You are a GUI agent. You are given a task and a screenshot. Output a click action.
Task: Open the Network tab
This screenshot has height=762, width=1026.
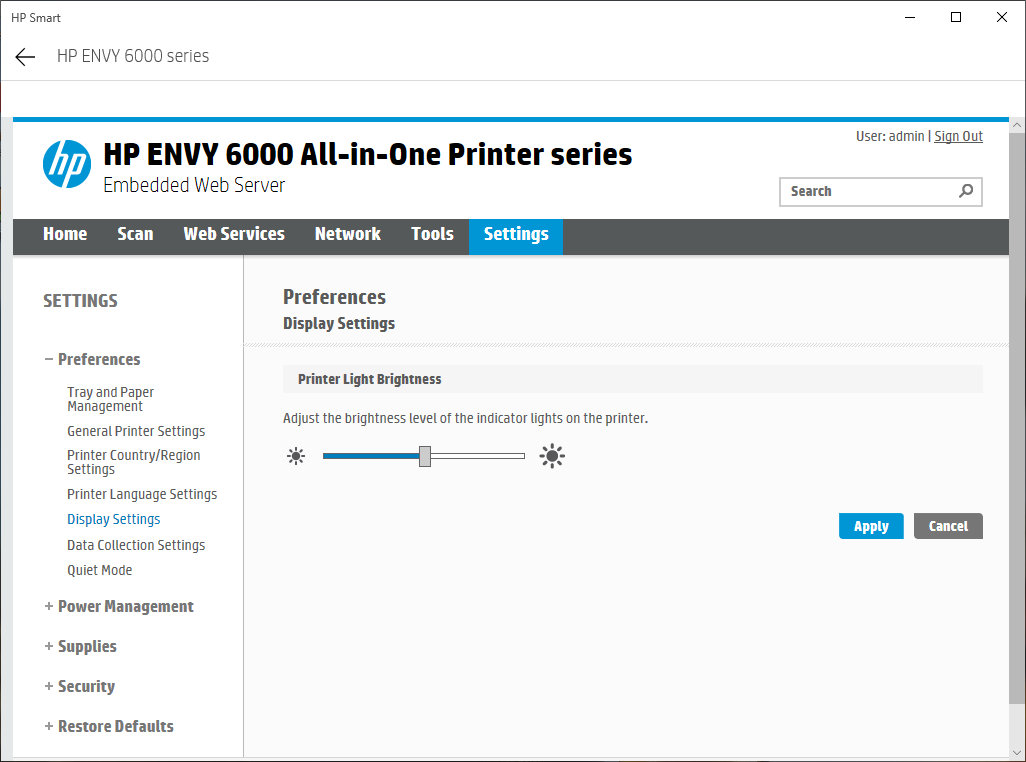point(347,234)
